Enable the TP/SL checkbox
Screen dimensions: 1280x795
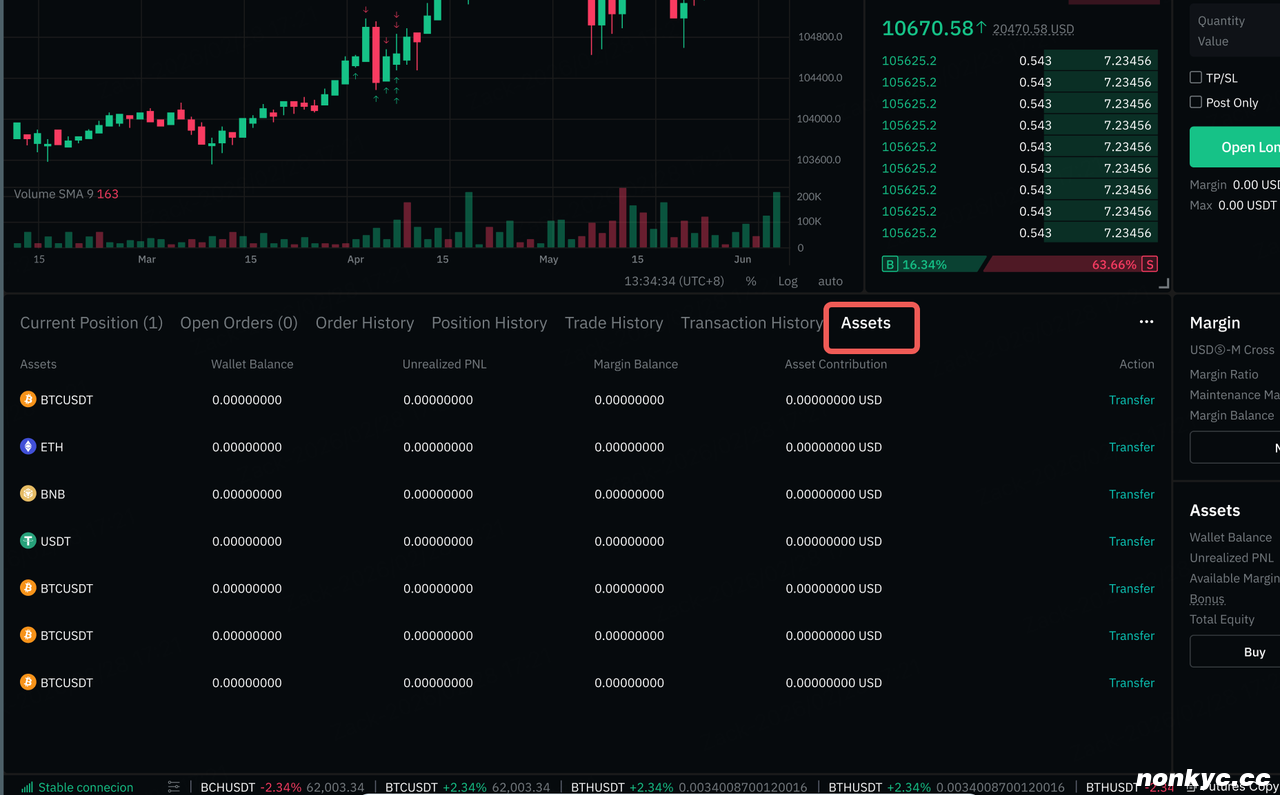coord(1195,77)
